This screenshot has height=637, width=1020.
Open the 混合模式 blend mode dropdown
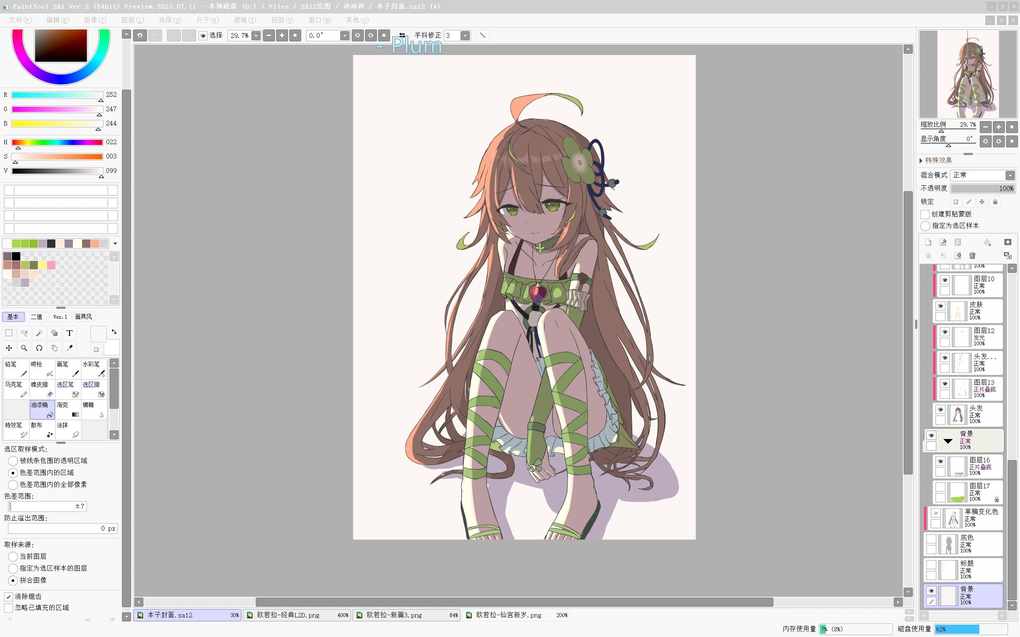coord(982,175)
